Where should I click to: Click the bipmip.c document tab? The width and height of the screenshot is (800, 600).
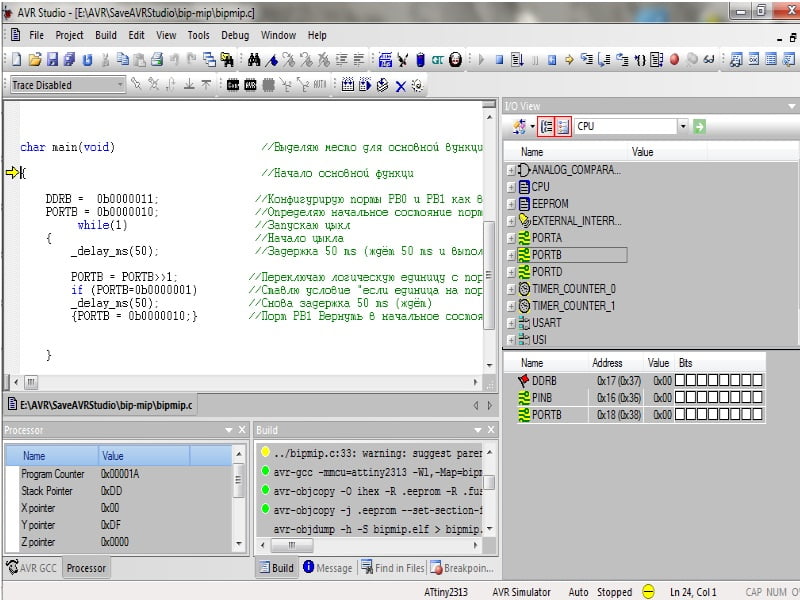coord(100,405)
